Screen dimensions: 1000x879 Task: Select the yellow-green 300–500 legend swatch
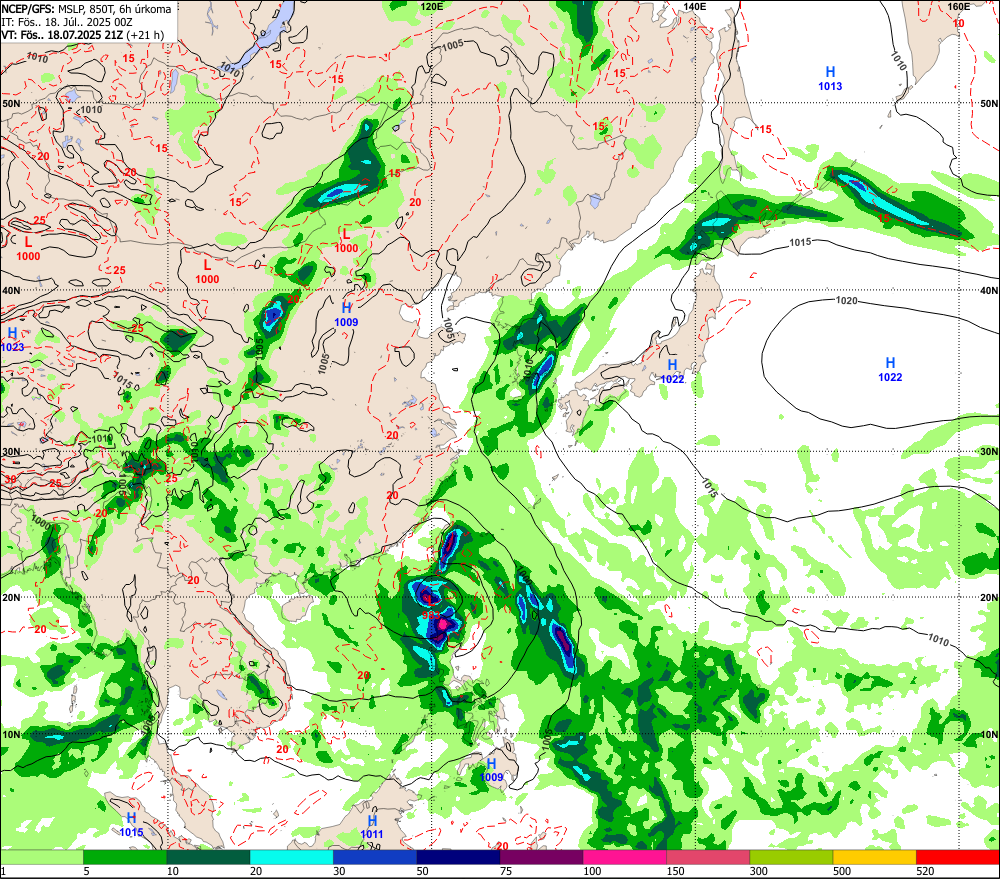[x=791, y=857]
